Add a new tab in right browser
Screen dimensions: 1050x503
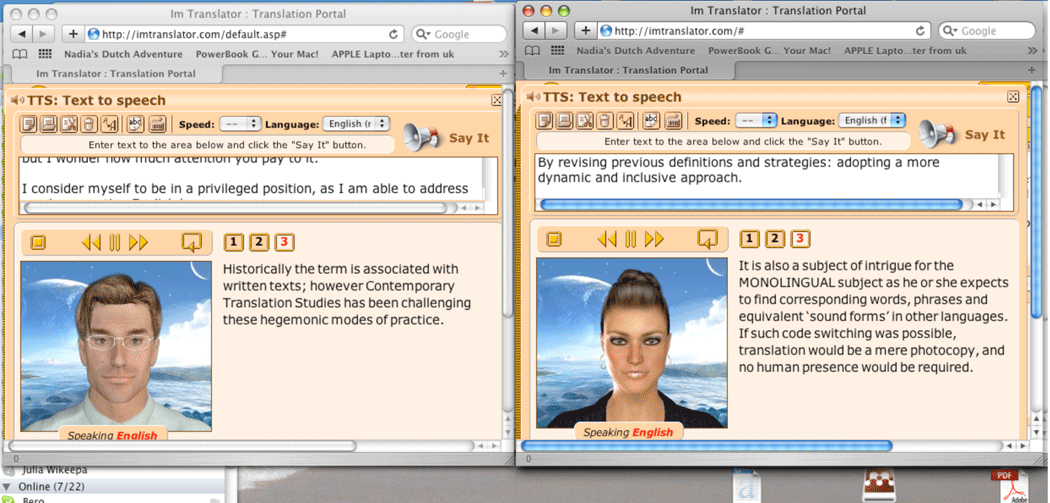(1031, 70)
